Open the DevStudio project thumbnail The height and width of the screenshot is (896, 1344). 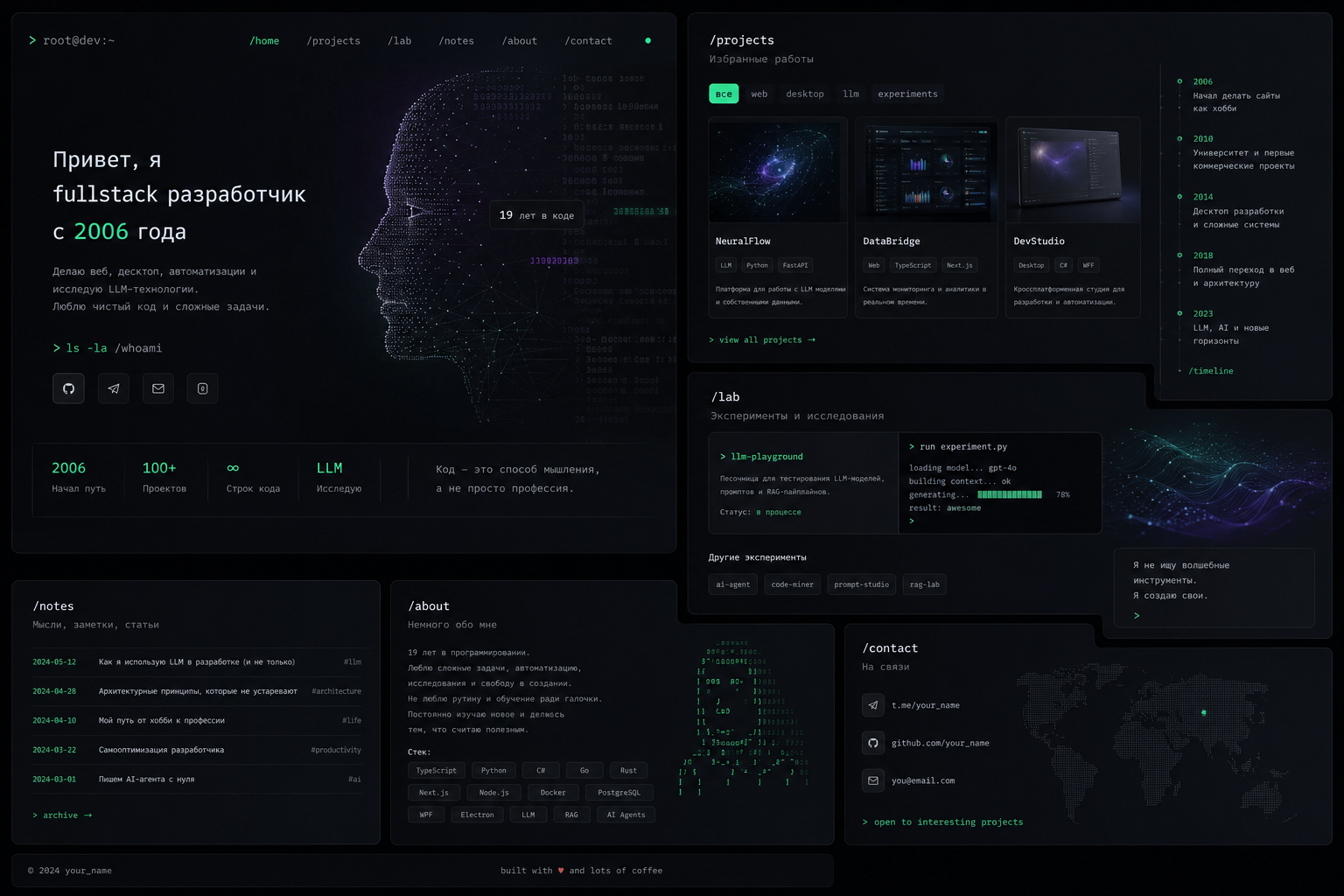click(1073, 171)
